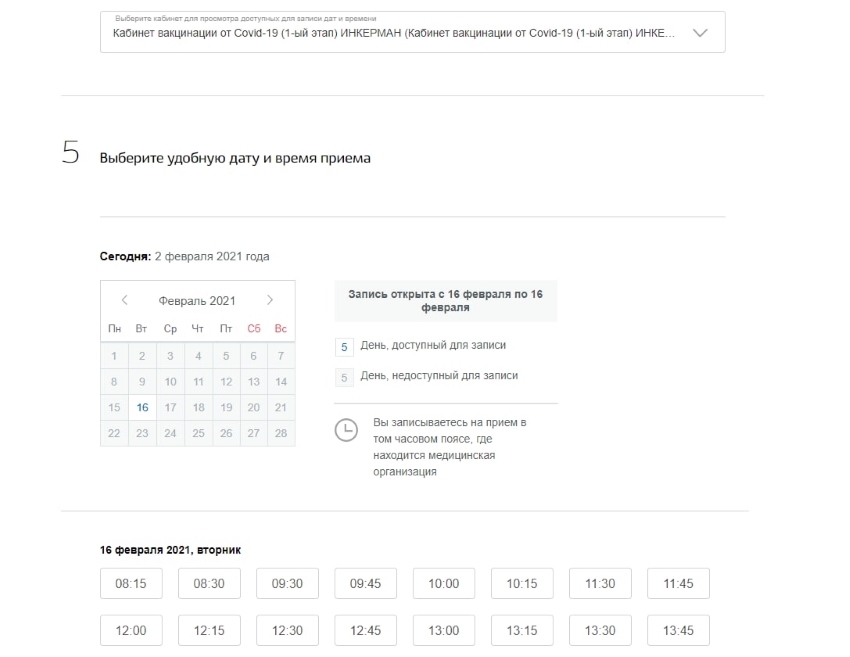This screenshot has height=657, width=850.
Task: Select the 10:00 time slot
Action: click(x=444, y=584)
